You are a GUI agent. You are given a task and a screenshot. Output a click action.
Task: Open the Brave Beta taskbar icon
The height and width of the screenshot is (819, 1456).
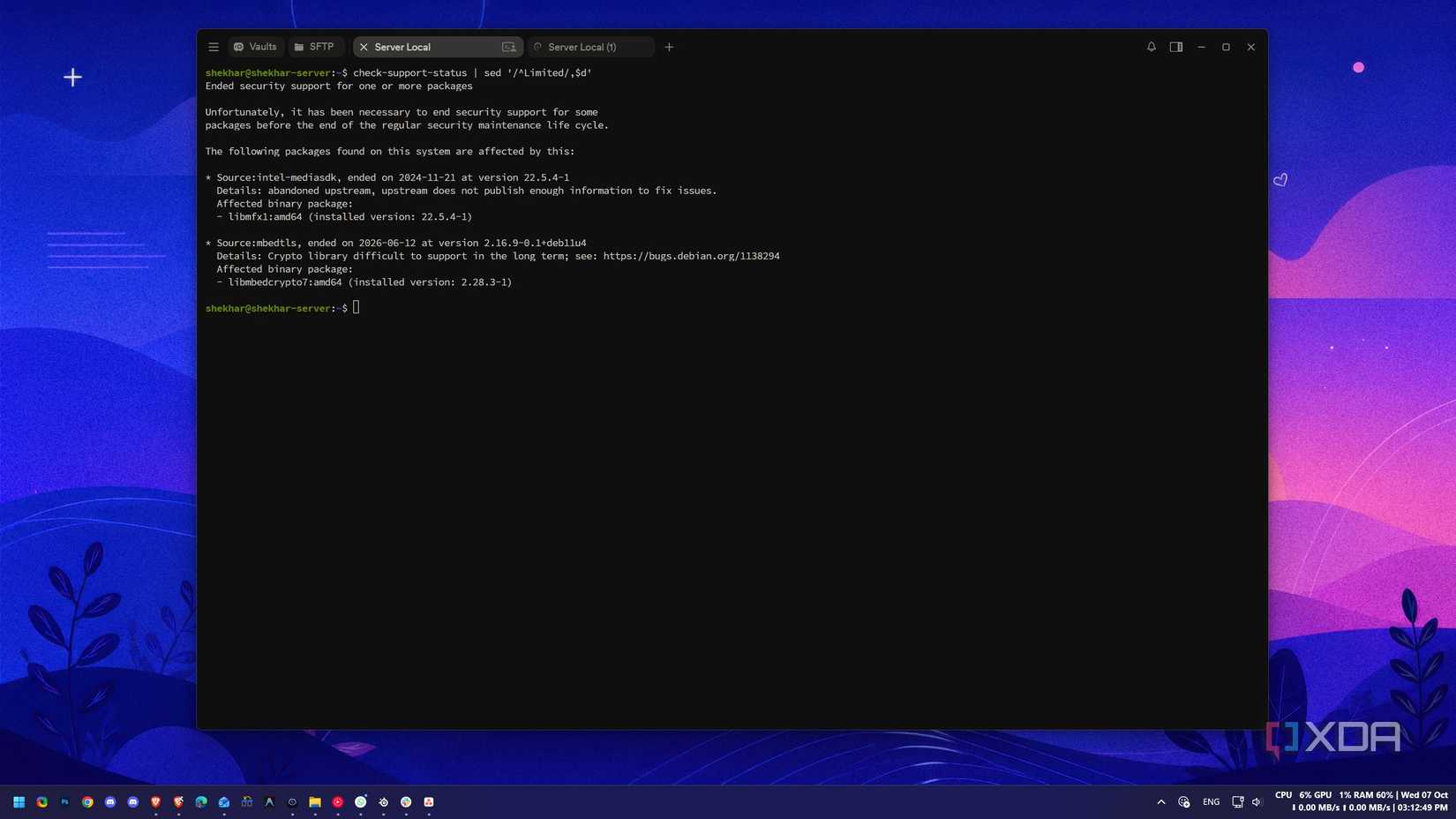[x=178, y=802]
